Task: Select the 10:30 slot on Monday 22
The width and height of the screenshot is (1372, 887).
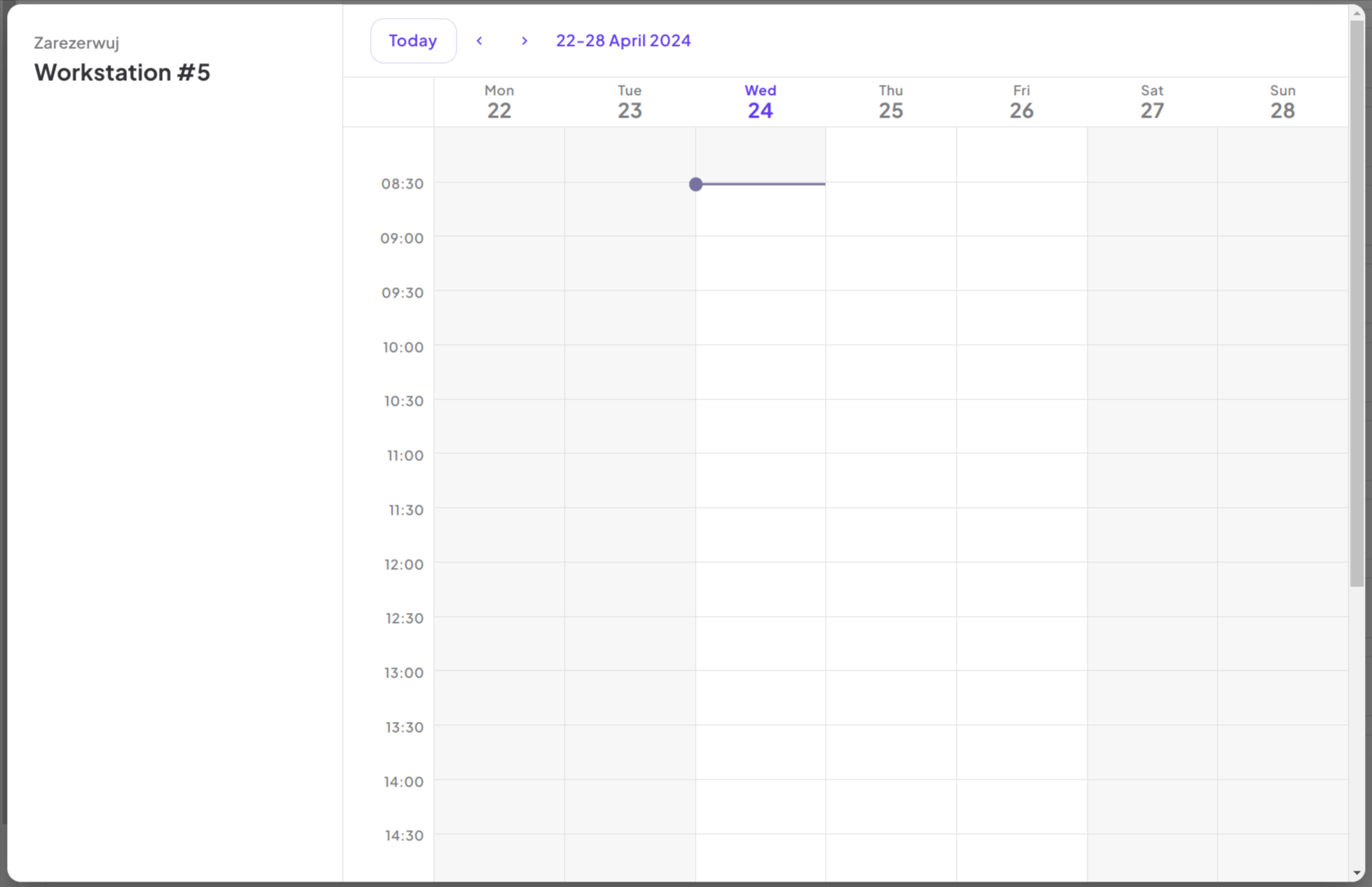Action: point(499,428)
